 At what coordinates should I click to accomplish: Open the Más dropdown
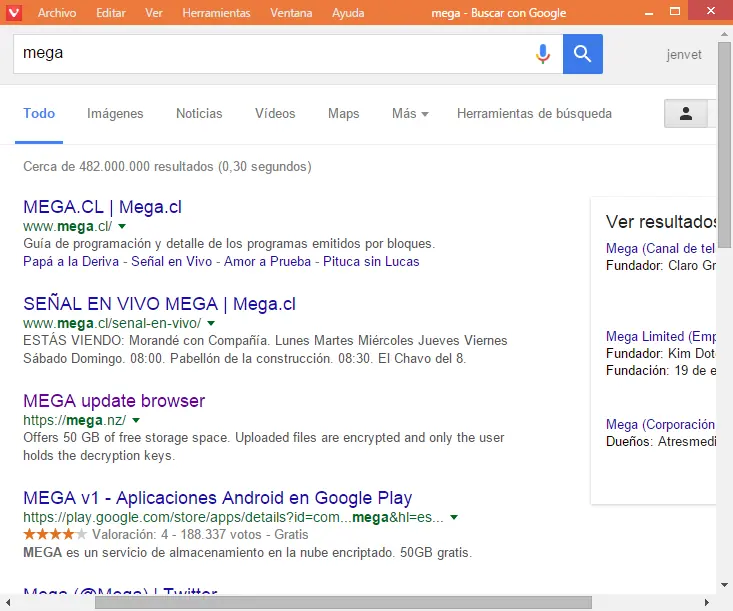(410, 114)
